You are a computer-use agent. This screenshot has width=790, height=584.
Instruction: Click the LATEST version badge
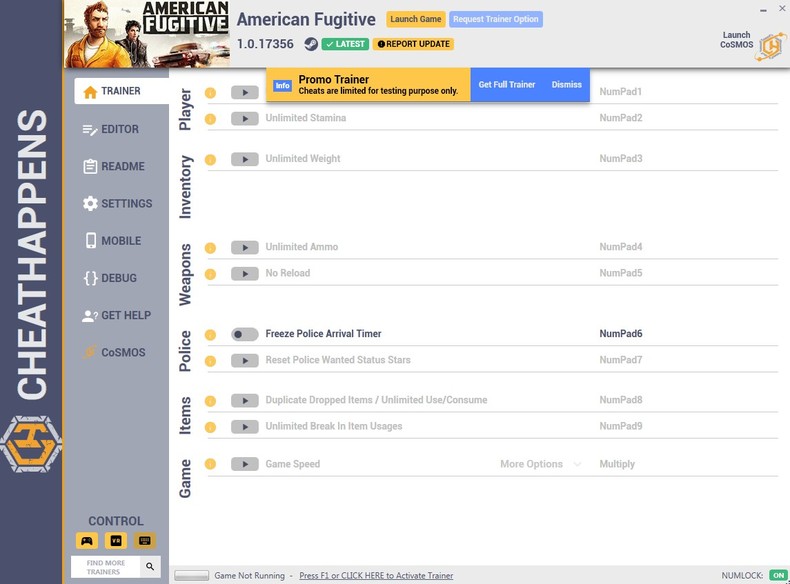point(345,44)
